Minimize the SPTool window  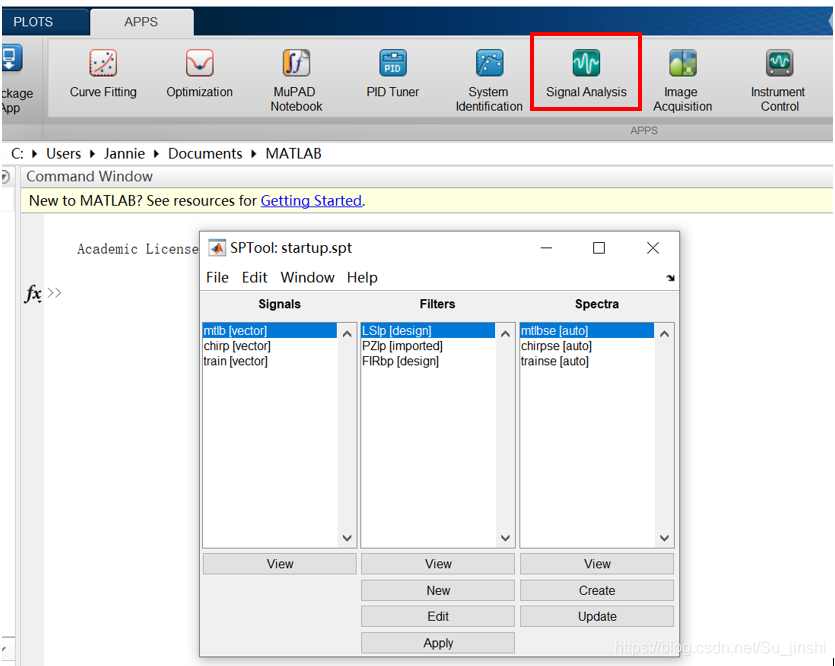[546, 248]
